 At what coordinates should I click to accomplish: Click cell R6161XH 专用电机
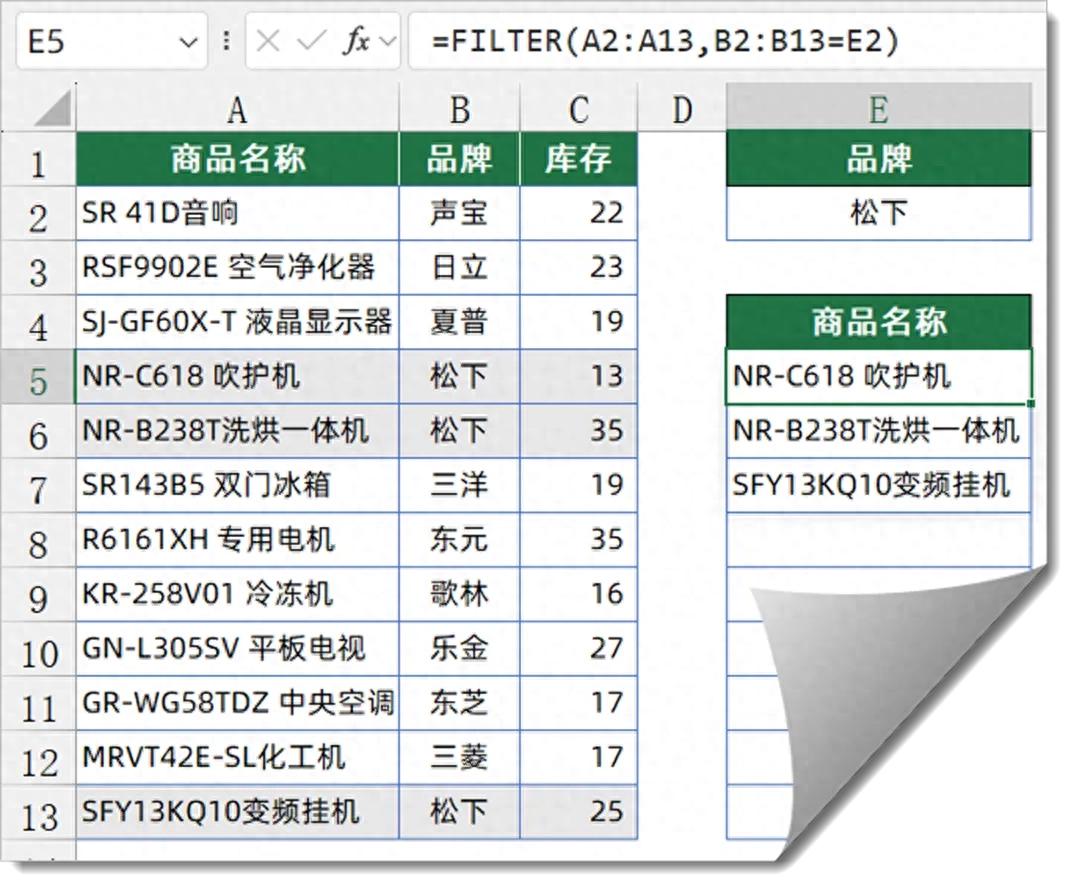pyautogui.click(x=237, y=540)
